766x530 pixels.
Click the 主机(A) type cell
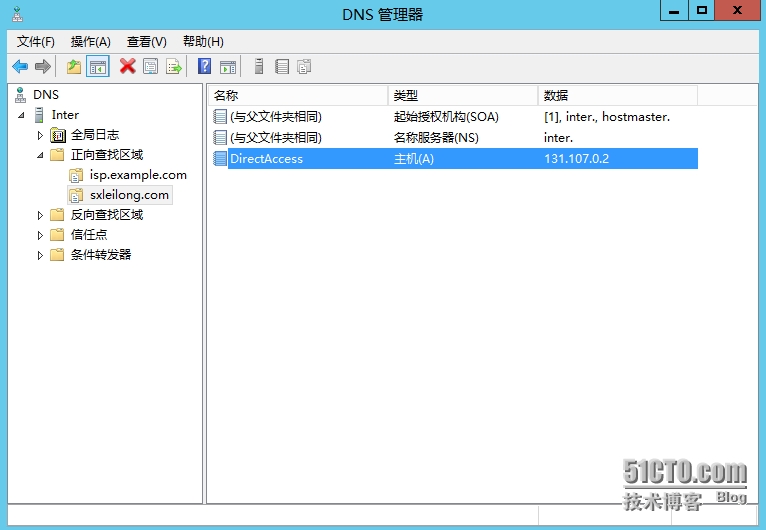[414, 159]
